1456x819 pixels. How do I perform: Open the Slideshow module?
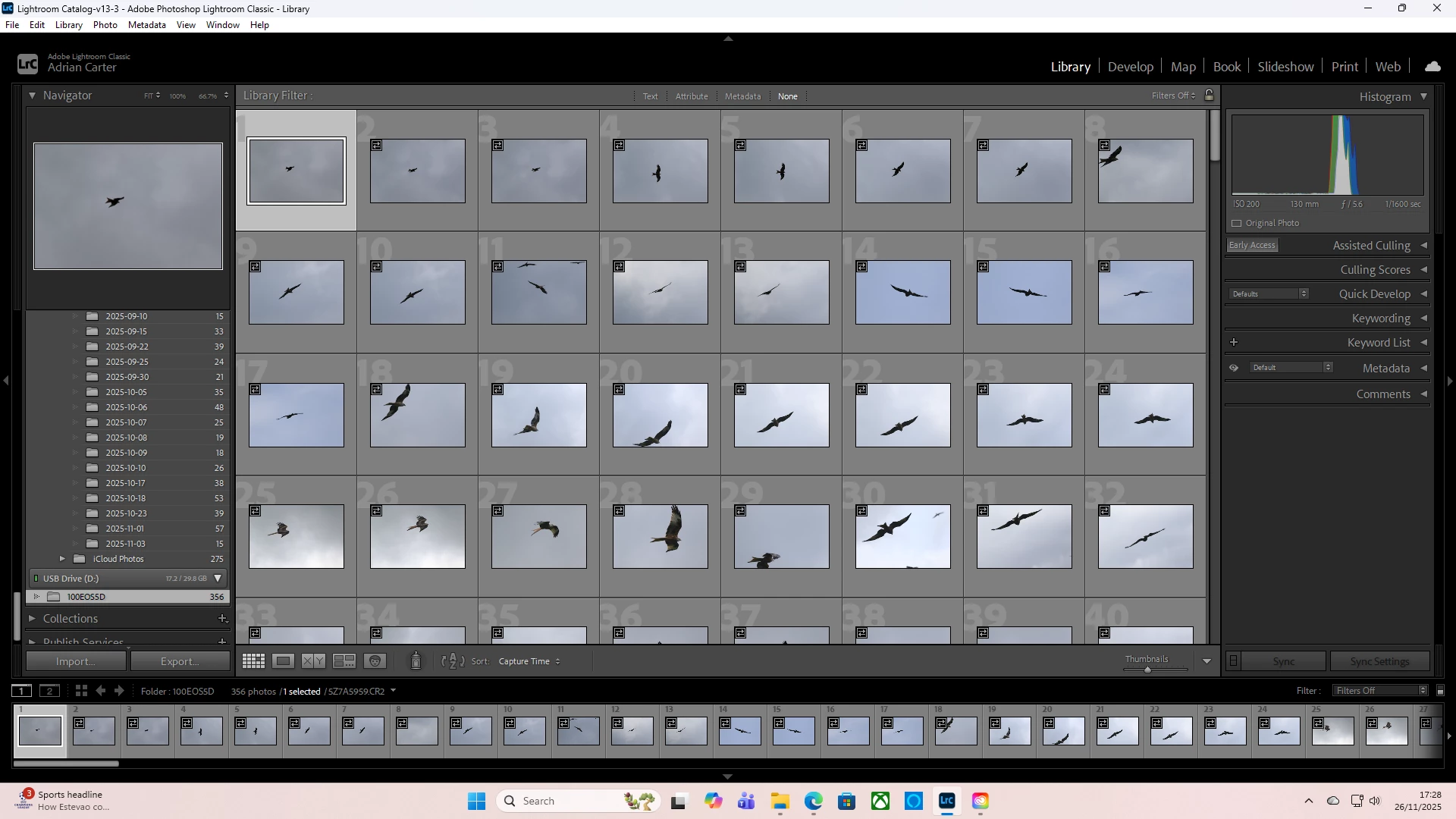(x=1285, y=67)
